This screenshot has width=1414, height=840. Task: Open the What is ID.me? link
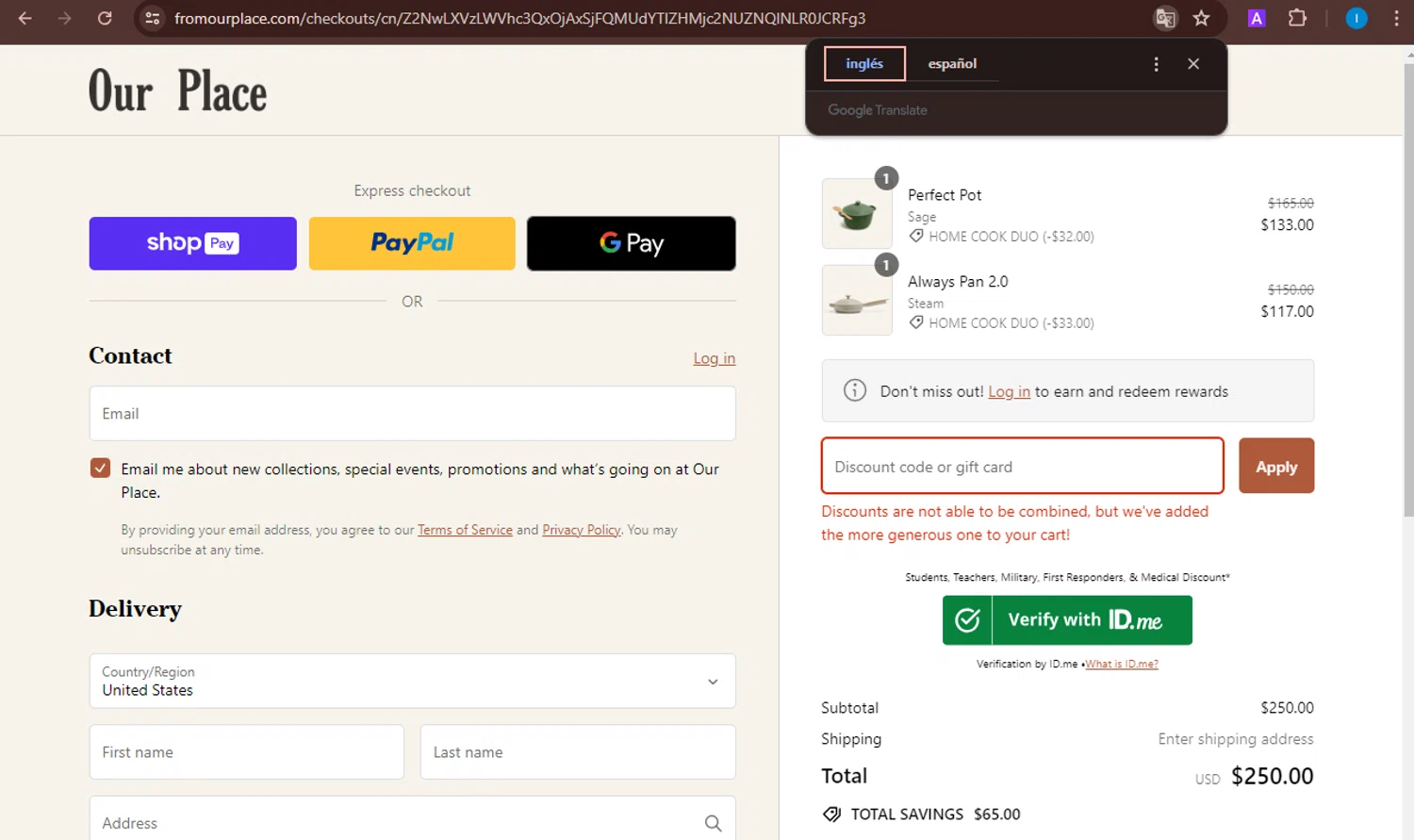(1122, 664)
